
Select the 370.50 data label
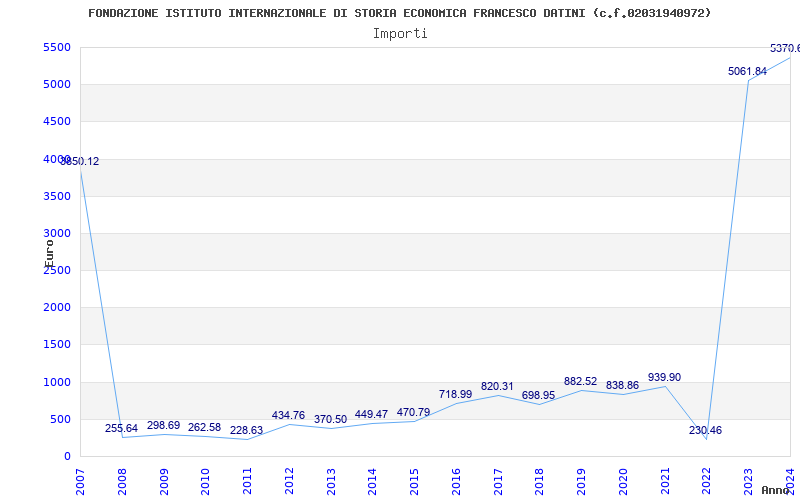330,420
